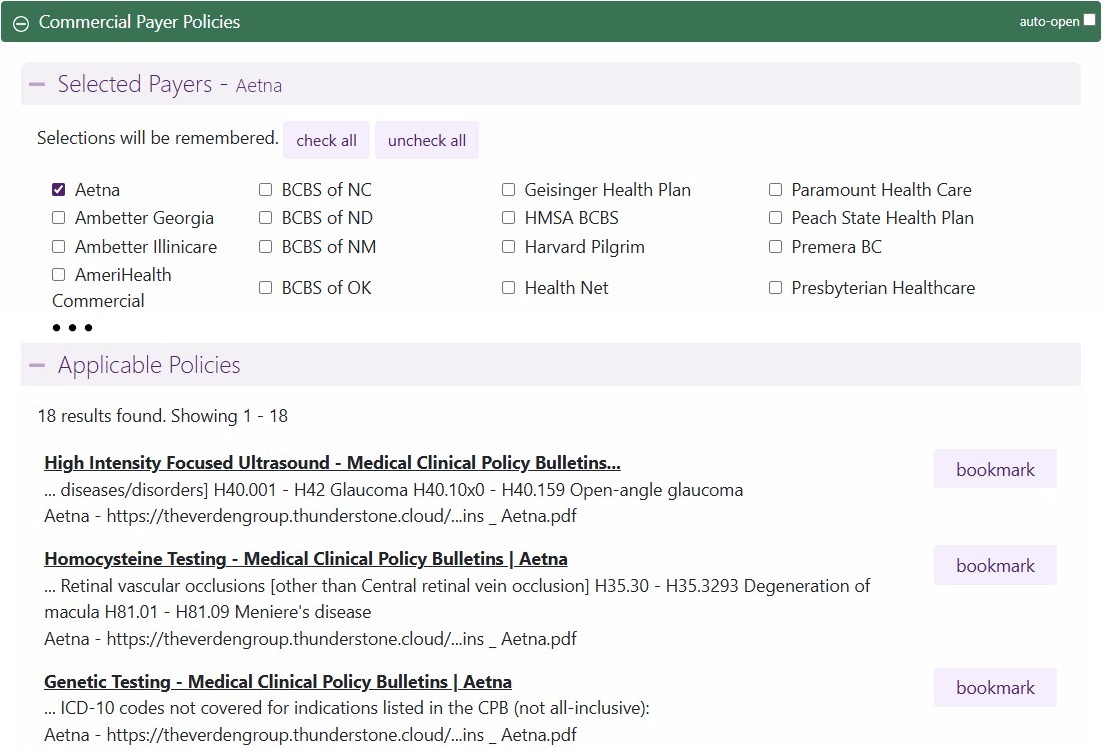Bookmark the High Intensity Focused Ultrasound result
This screenshot has width=1103, height=752.
(x=995, y=469)
